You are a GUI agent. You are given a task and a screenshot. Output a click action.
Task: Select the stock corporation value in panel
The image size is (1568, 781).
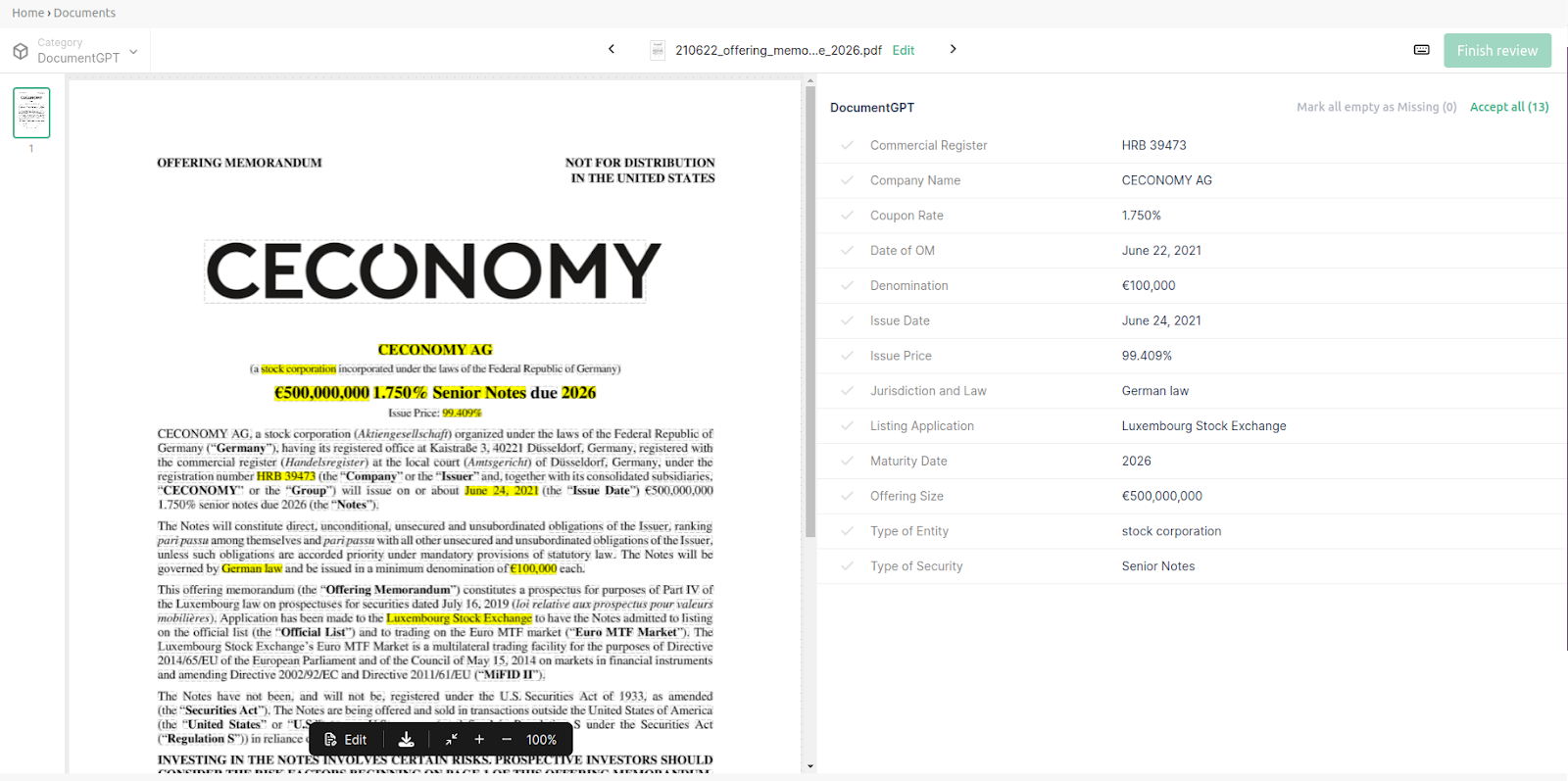point(1171,531)
